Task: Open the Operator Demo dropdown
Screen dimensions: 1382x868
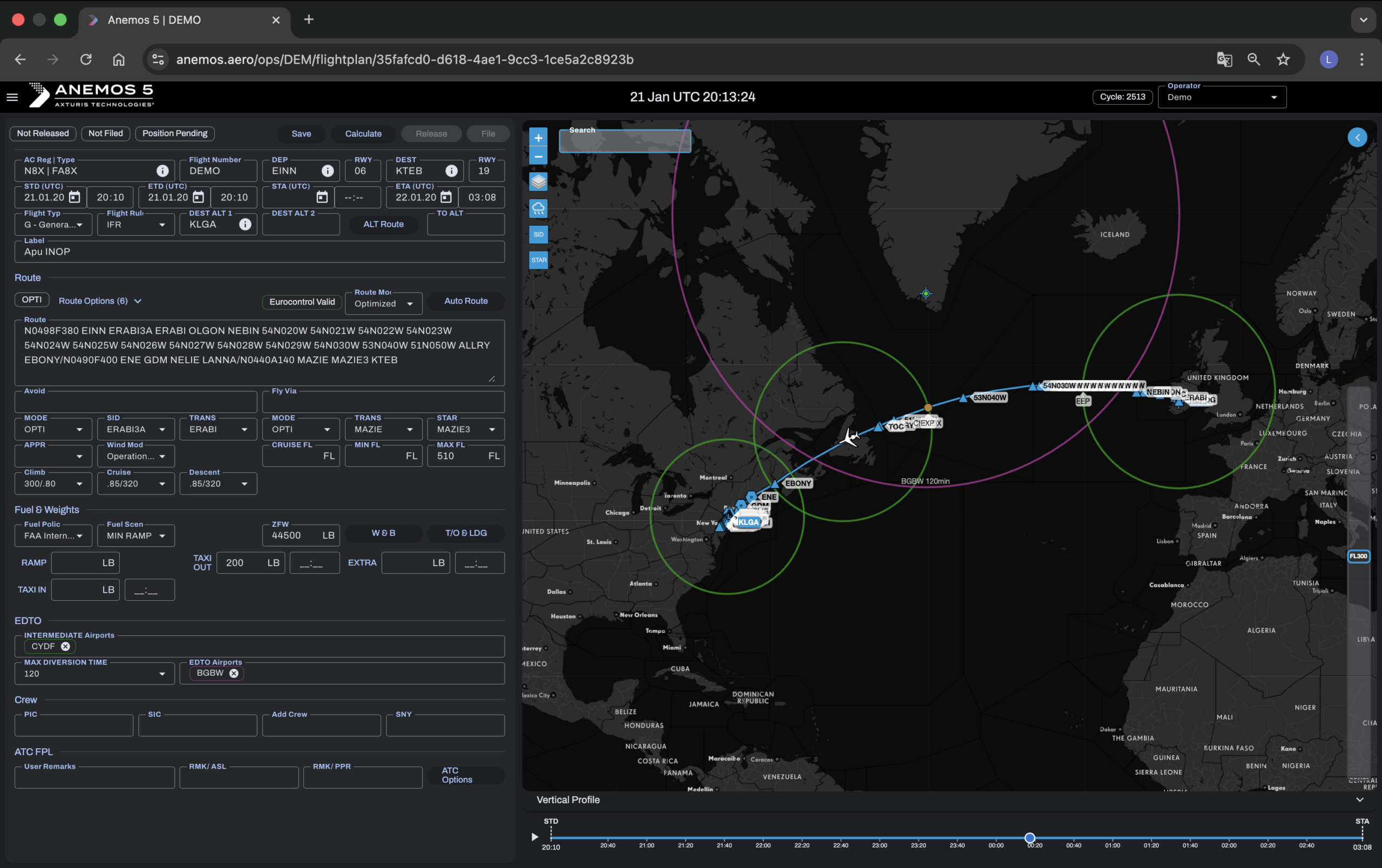Action: tap(1221, 98)
